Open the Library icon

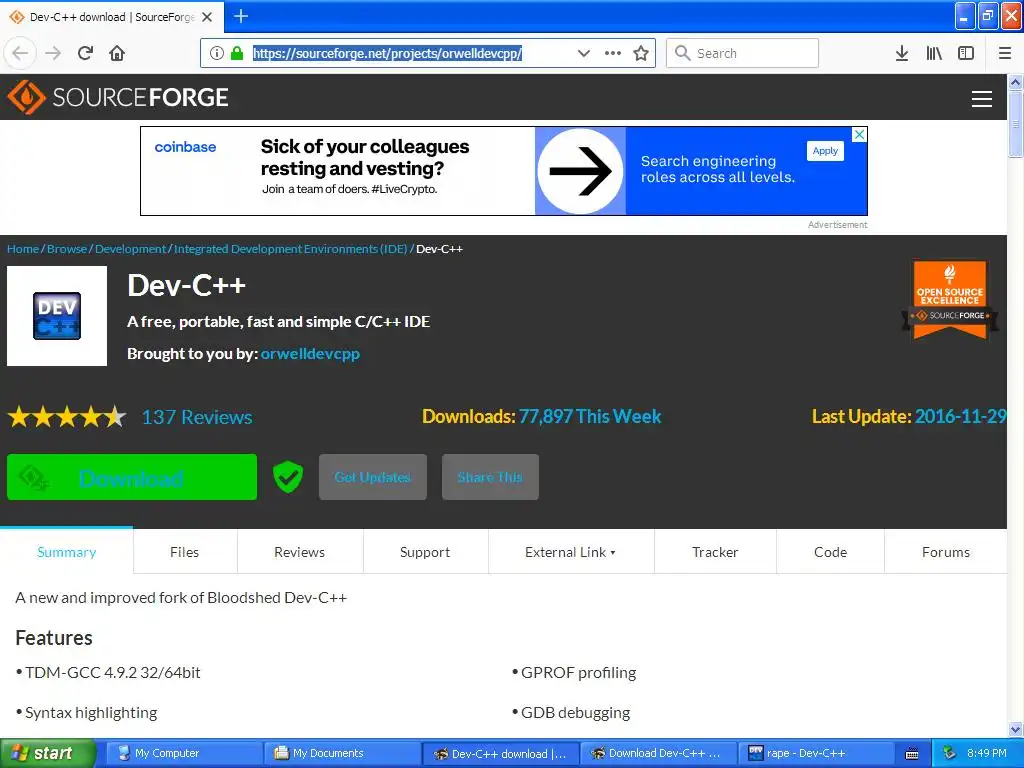pos(934,53)
